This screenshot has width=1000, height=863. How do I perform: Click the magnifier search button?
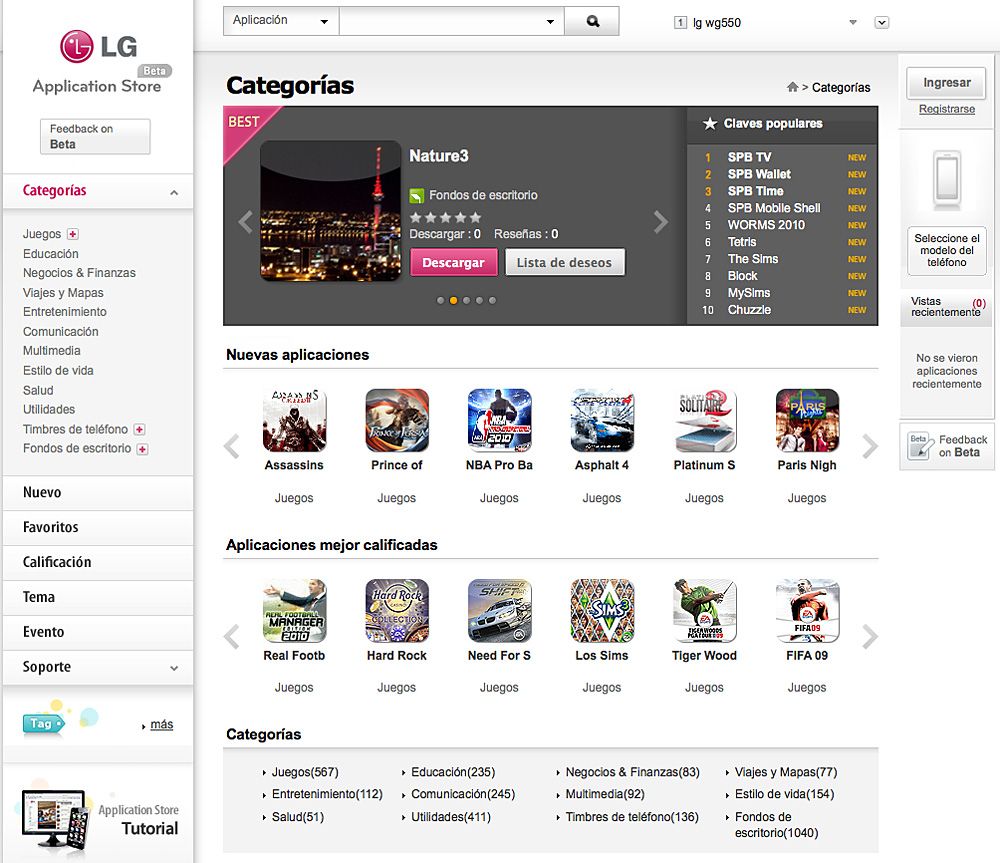coord(592,21)
